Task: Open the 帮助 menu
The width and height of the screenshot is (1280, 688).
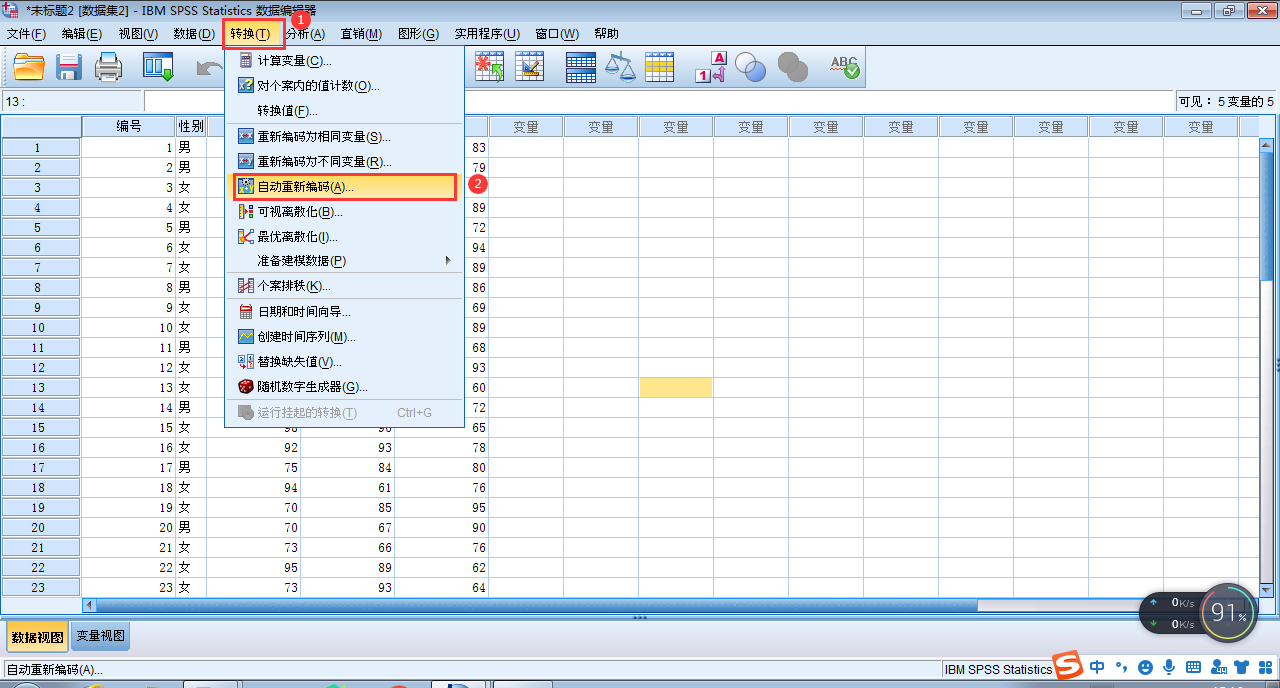Action: [606, 33]
